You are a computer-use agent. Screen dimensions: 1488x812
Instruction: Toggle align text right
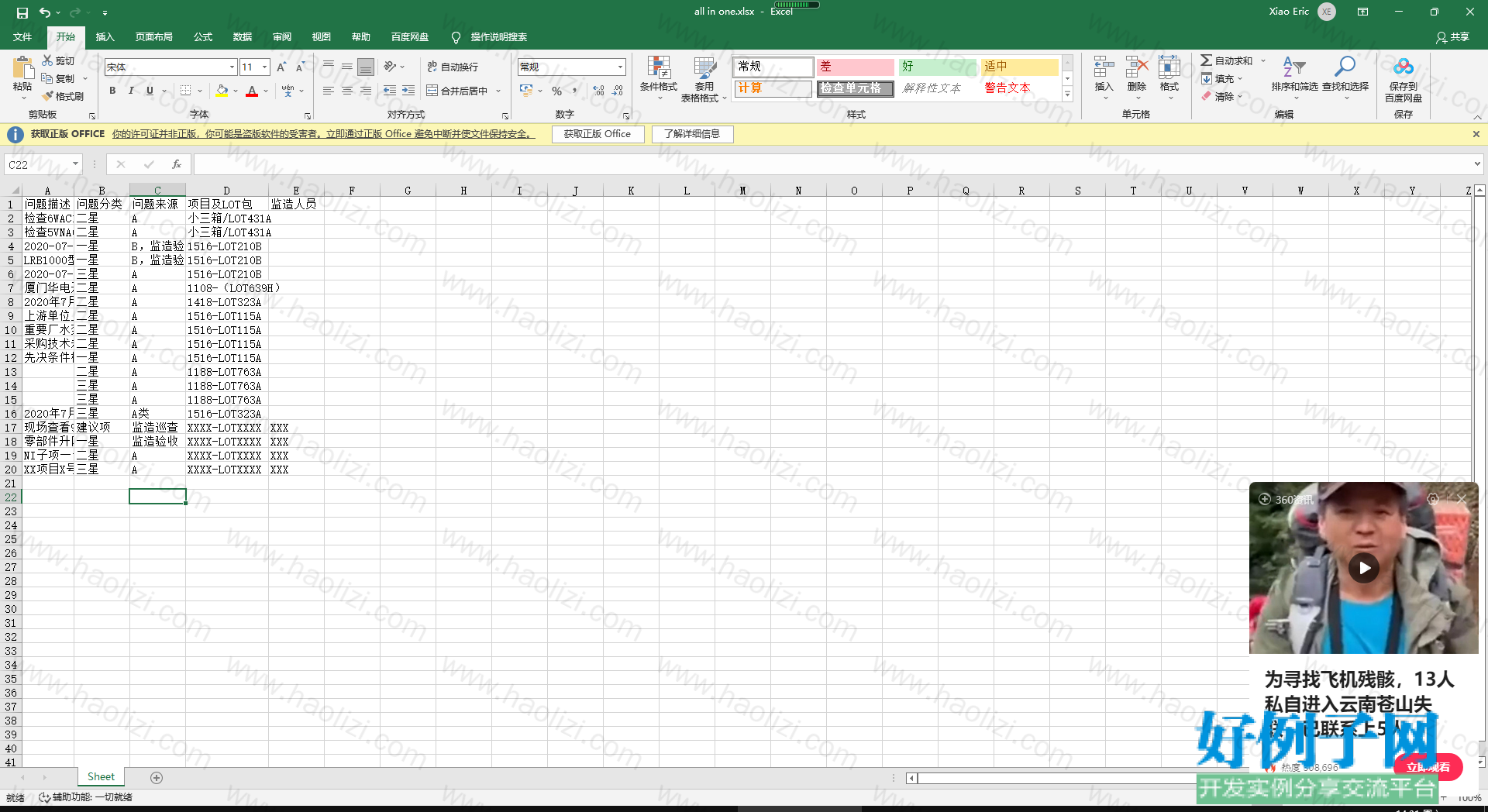(366, 91)
